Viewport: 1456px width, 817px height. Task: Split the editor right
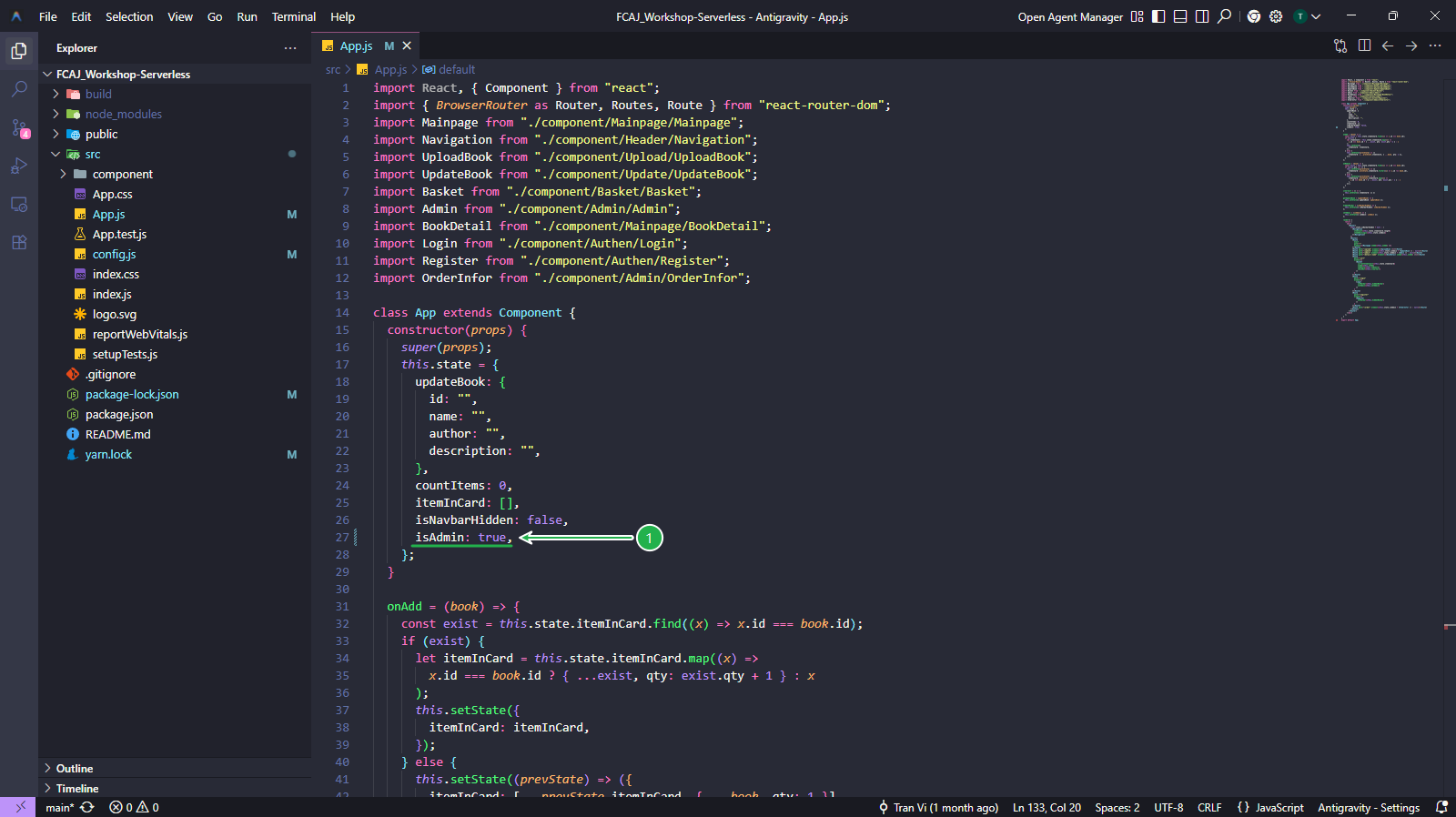point(1364,45)
